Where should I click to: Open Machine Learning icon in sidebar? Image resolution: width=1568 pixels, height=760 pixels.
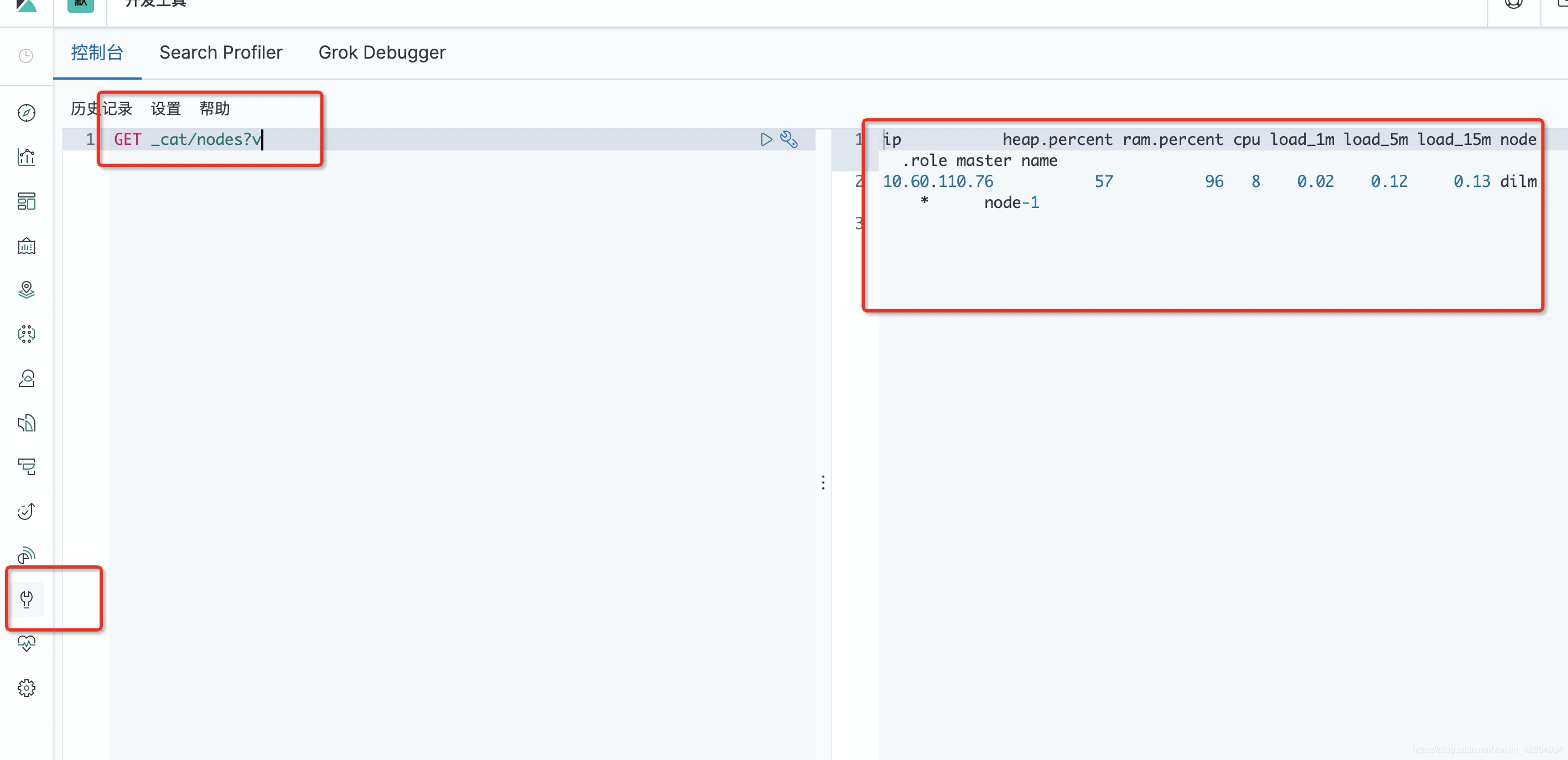[26, 334]
